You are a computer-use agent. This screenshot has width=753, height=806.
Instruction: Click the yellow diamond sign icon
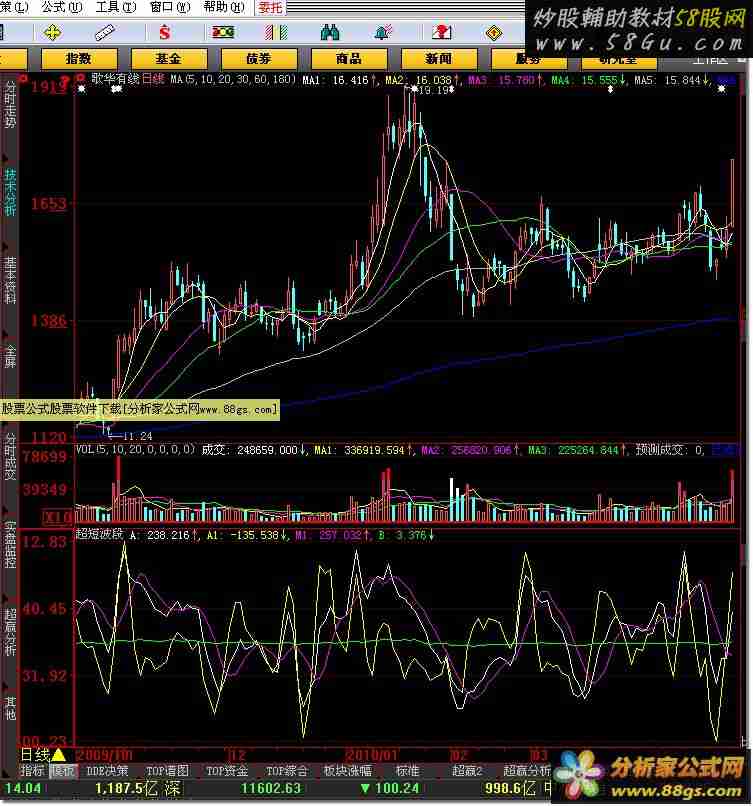[x=494, y=33]
